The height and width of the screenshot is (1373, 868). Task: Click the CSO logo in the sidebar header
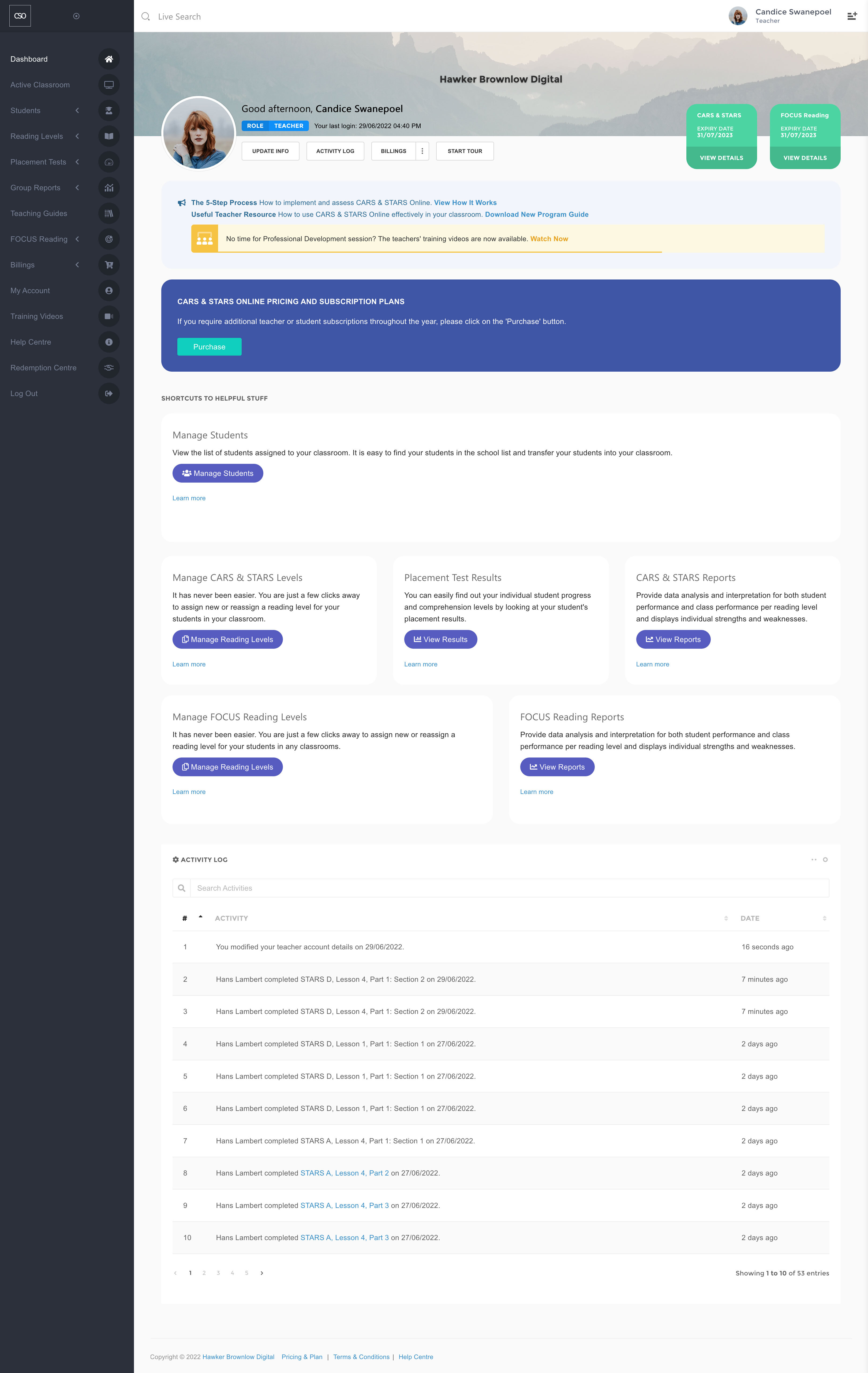pos(20,16)
